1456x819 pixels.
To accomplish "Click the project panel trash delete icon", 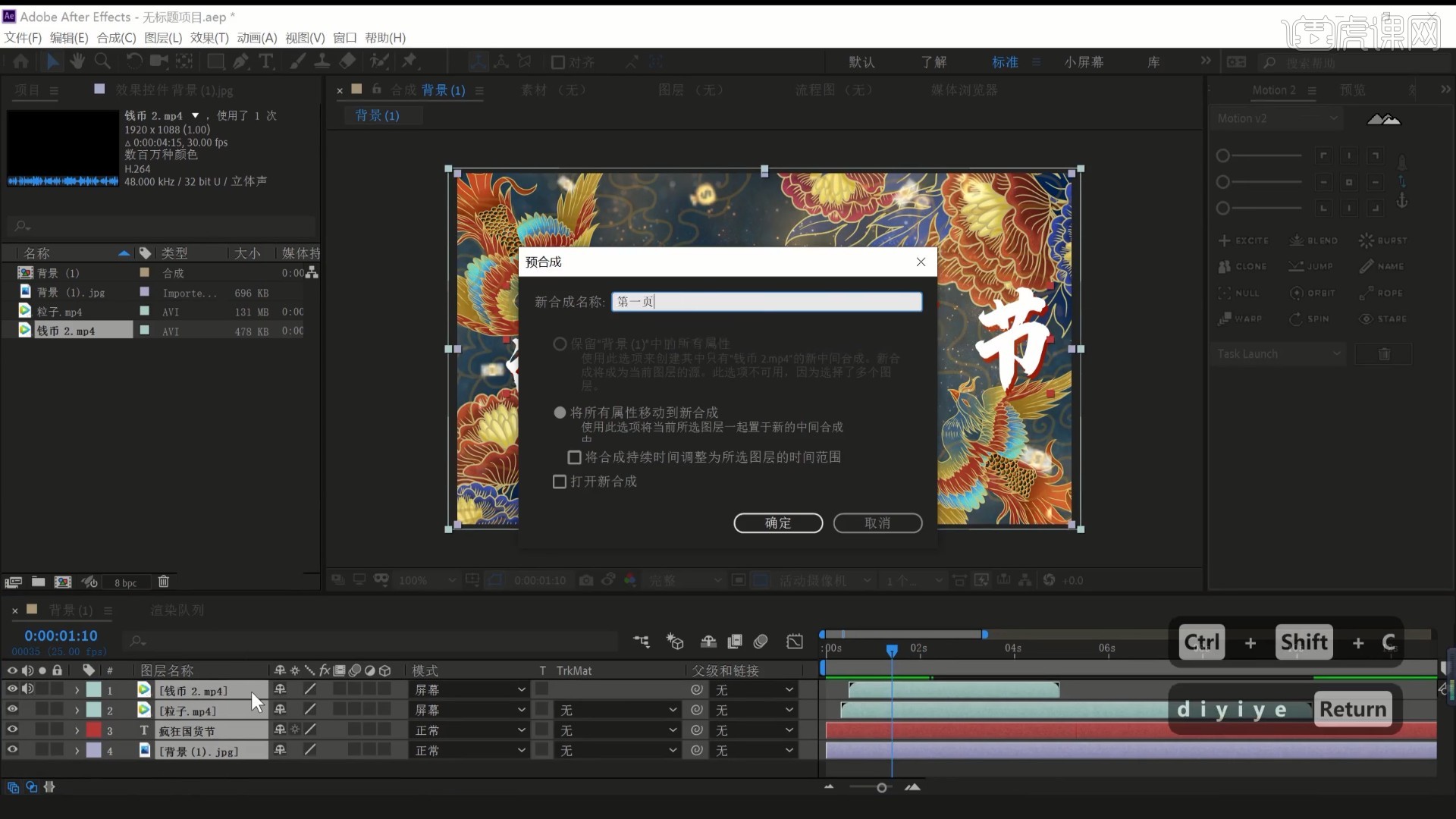I will (x=163, y=582).
